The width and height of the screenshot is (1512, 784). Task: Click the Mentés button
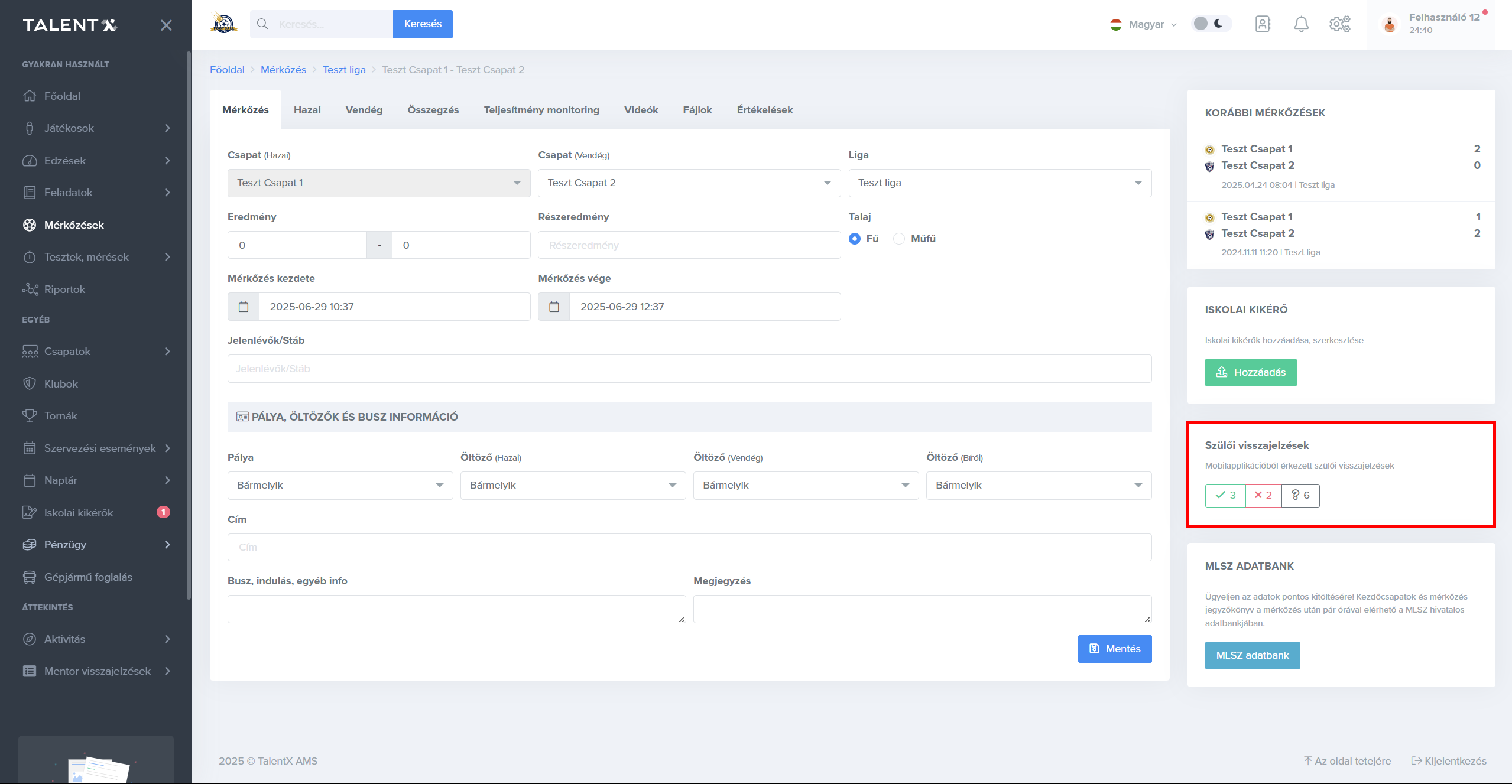coord(1114,649)
